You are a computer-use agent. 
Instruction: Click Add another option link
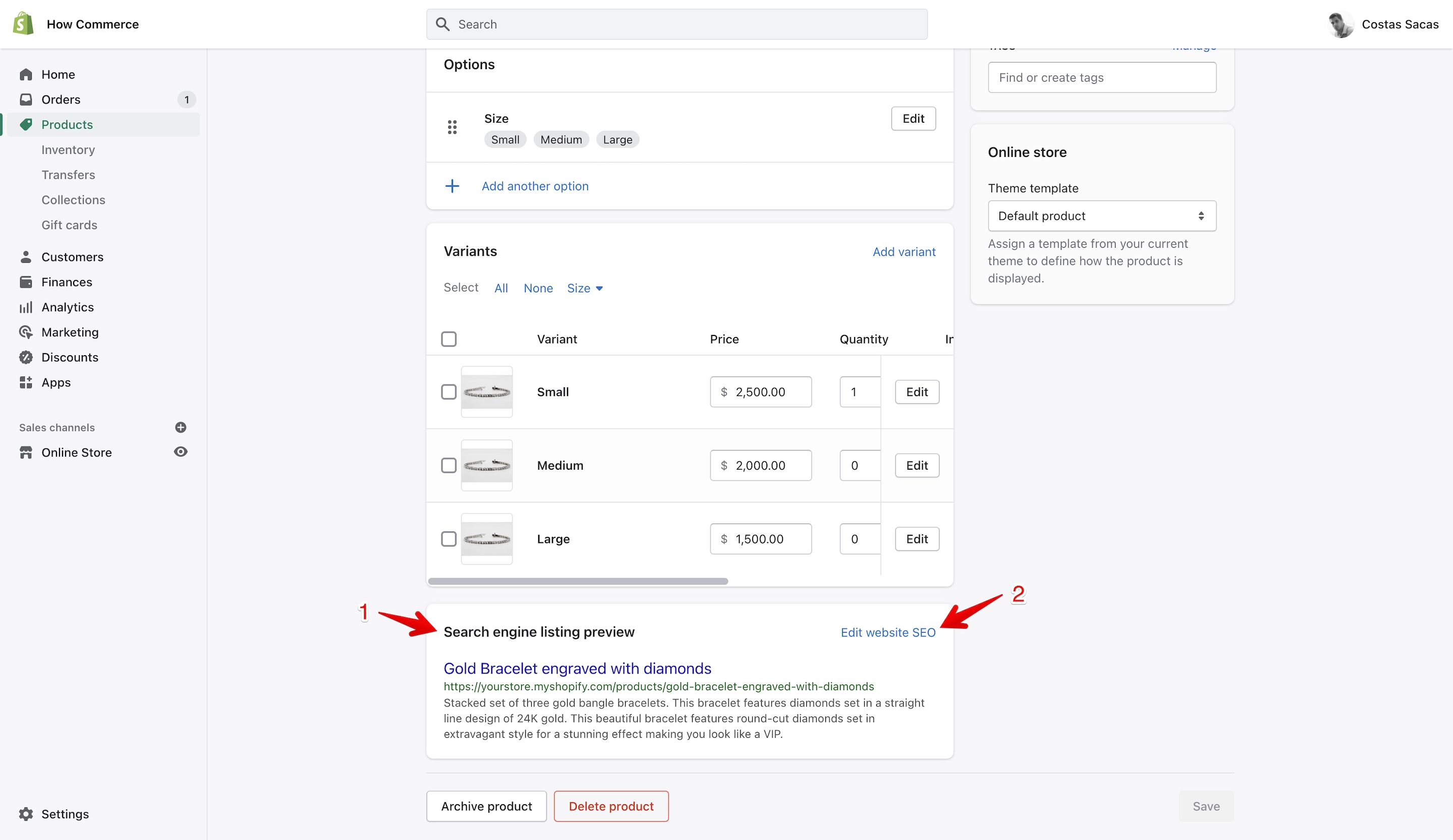pos(535,186)
